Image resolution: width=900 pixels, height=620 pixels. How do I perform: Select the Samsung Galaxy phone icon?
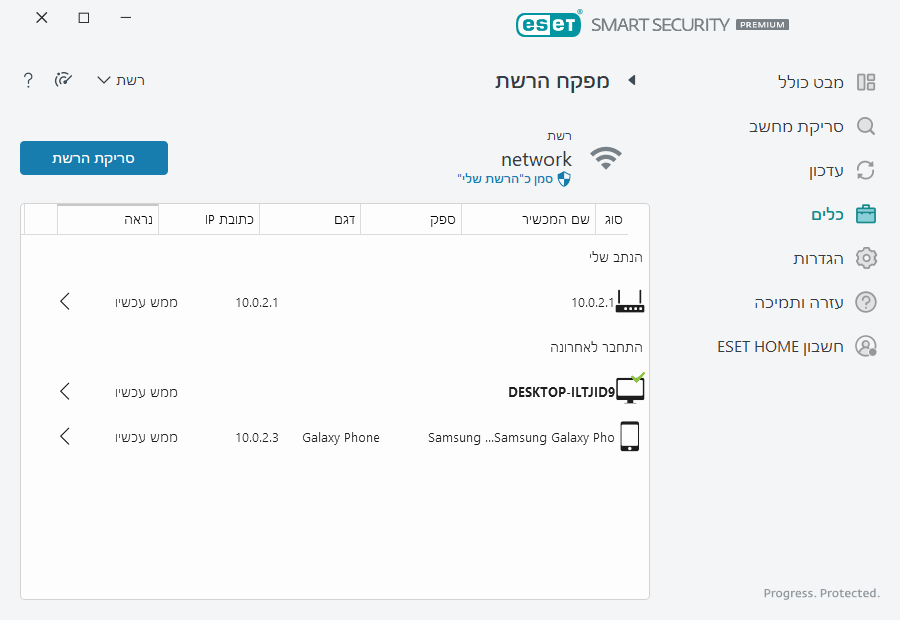629,437
